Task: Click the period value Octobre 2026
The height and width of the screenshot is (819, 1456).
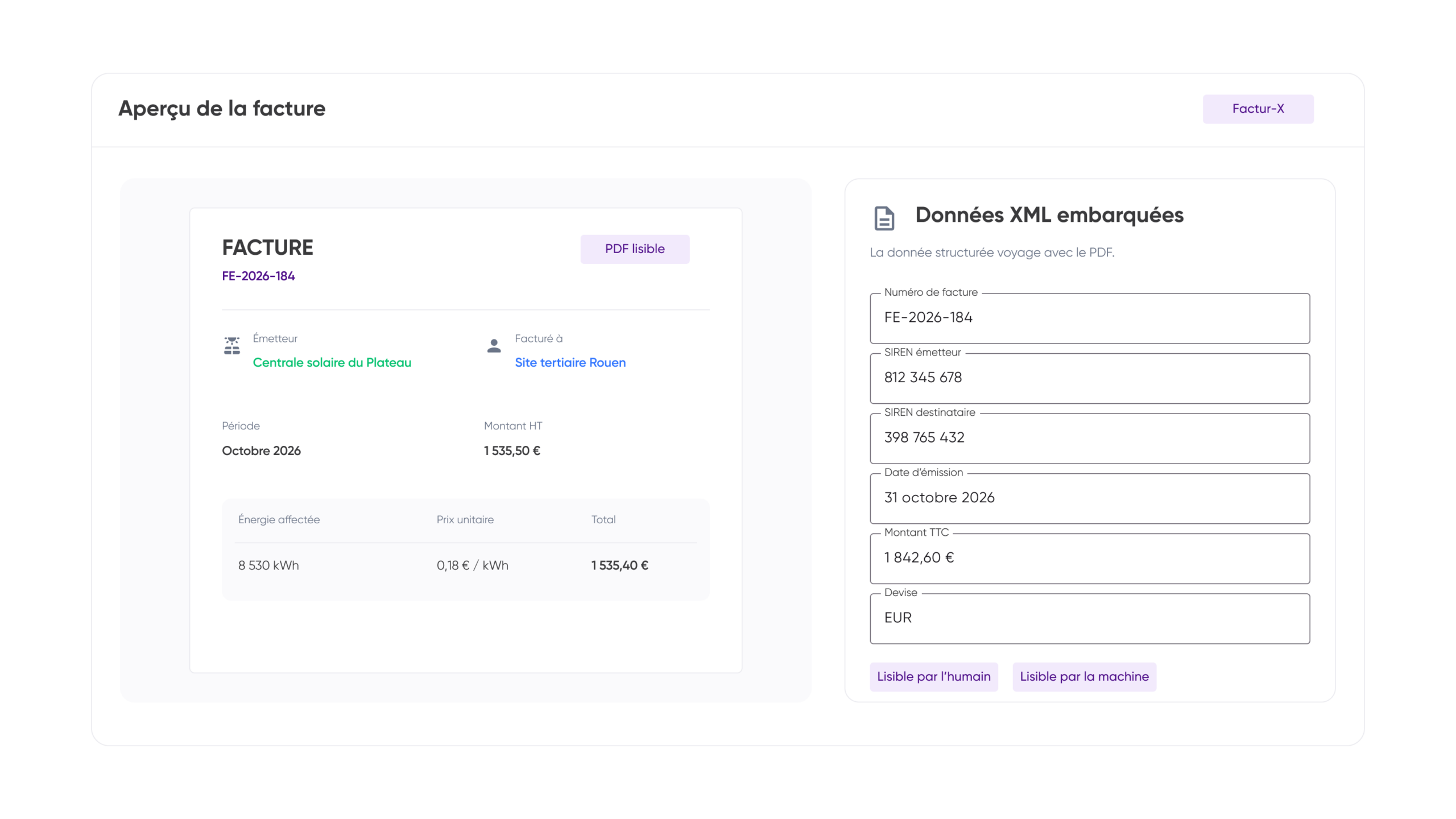Action: (x=261, y=450)
